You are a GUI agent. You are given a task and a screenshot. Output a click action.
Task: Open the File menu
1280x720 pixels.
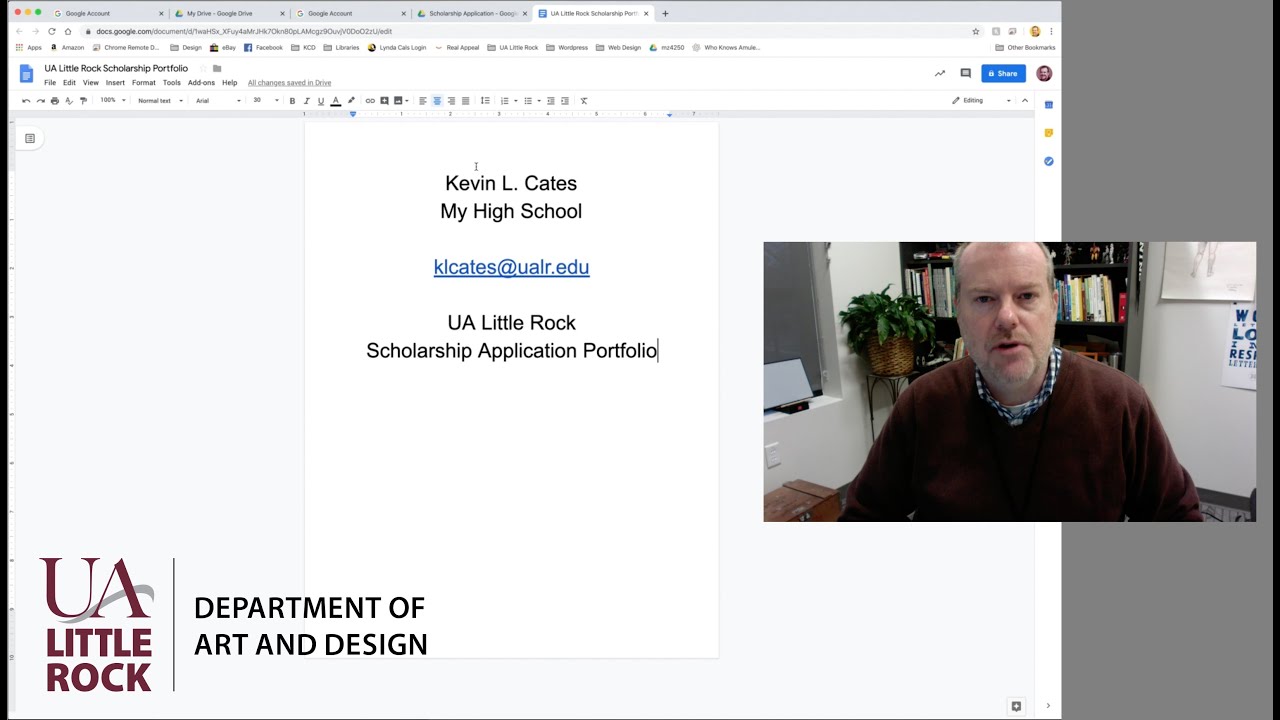pyautogui.click(x=50, y=83)
